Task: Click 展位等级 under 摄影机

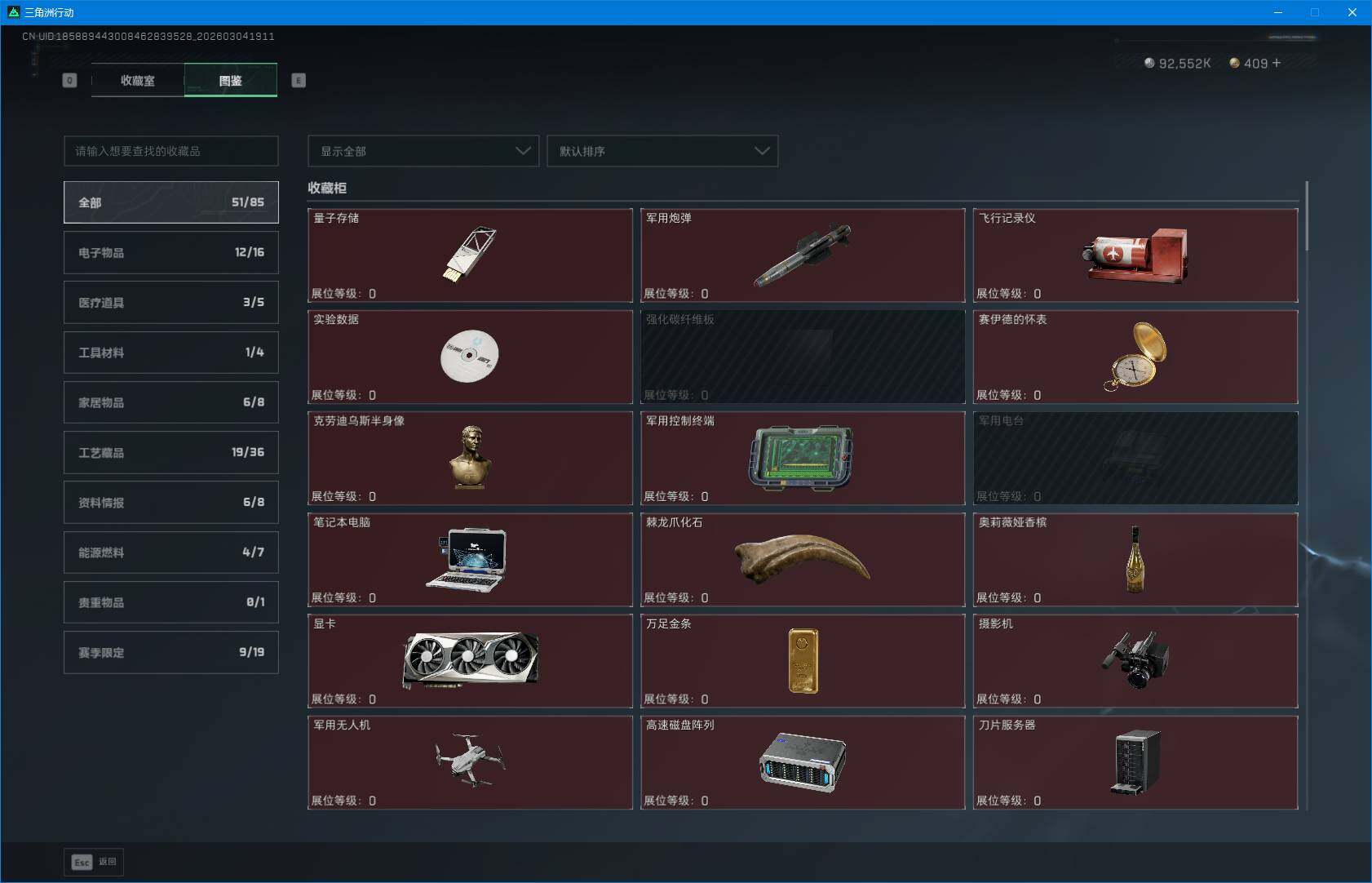Action: click(x=1009, y=699)
